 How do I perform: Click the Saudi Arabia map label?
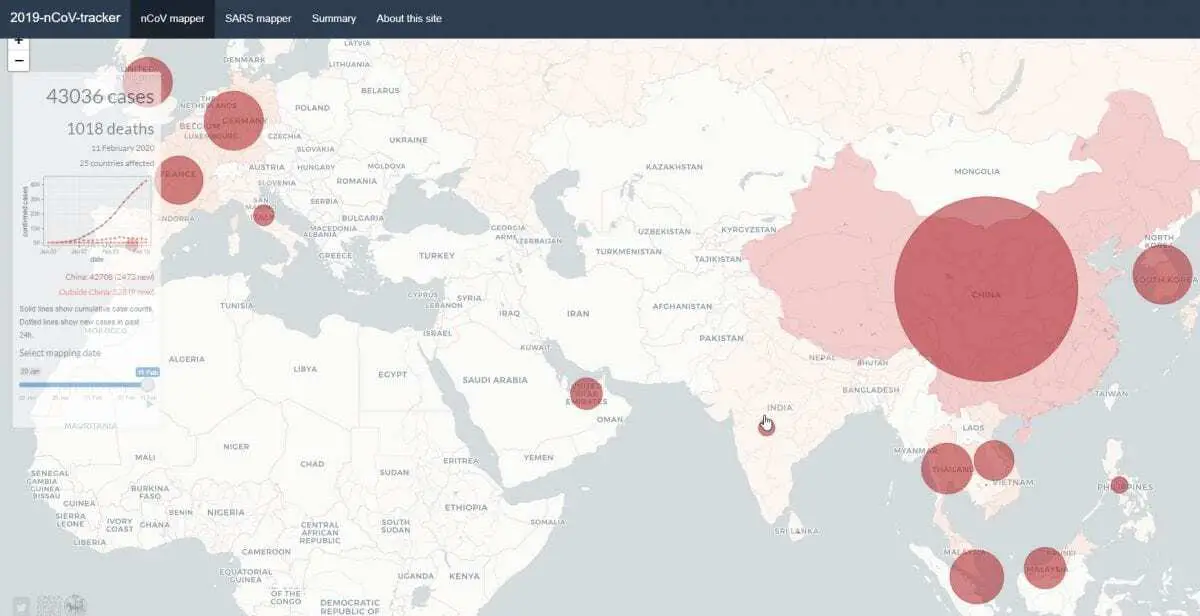pos(494,380)
